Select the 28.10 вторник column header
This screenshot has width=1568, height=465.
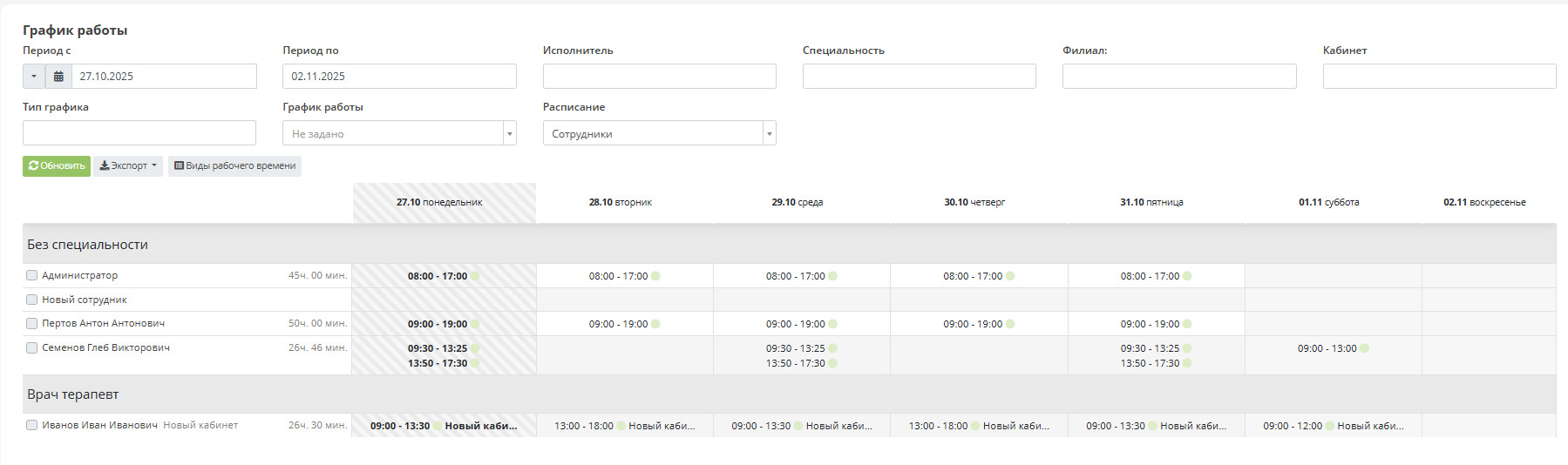pos(621,202)
